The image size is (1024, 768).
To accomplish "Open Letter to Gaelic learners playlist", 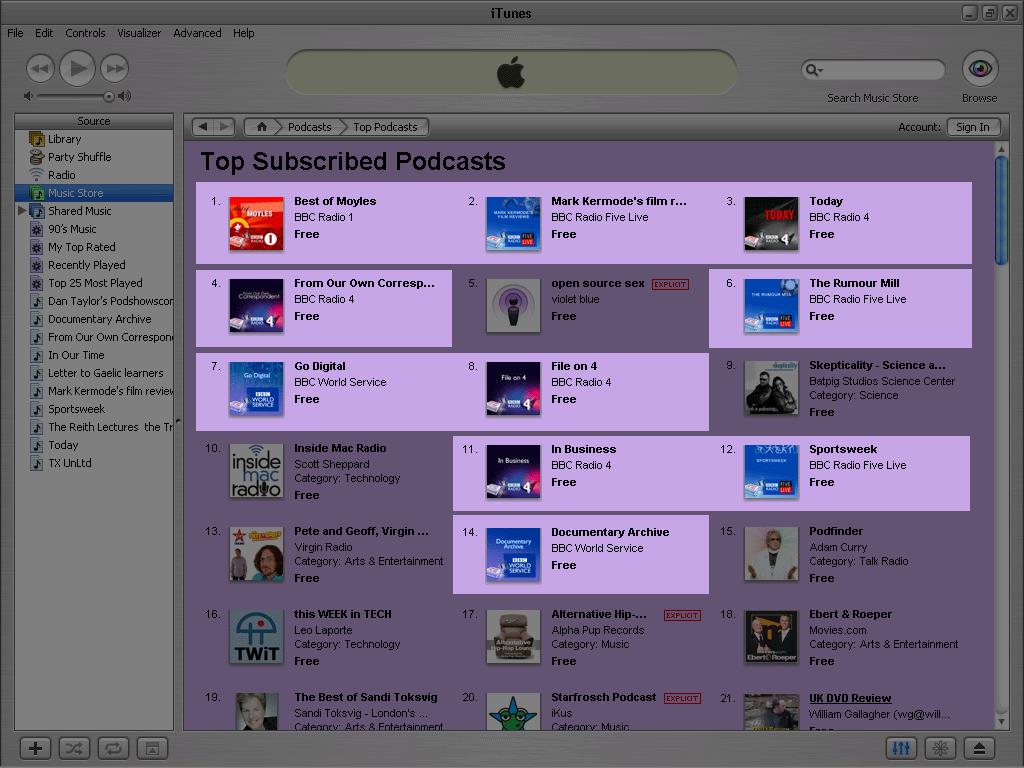I will (x=94, y=373).
